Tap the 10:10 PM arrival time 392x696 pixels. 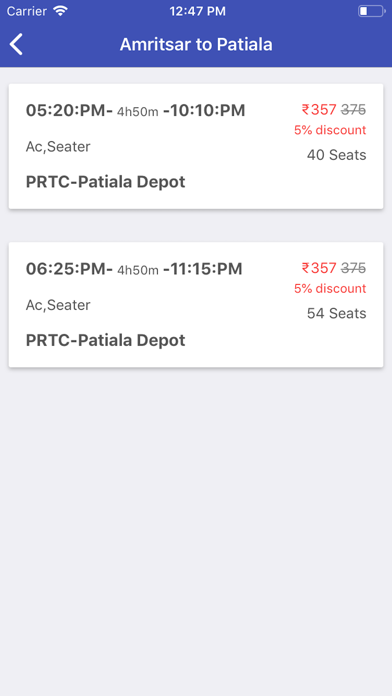pyautogui.click(x=204, y=111)
